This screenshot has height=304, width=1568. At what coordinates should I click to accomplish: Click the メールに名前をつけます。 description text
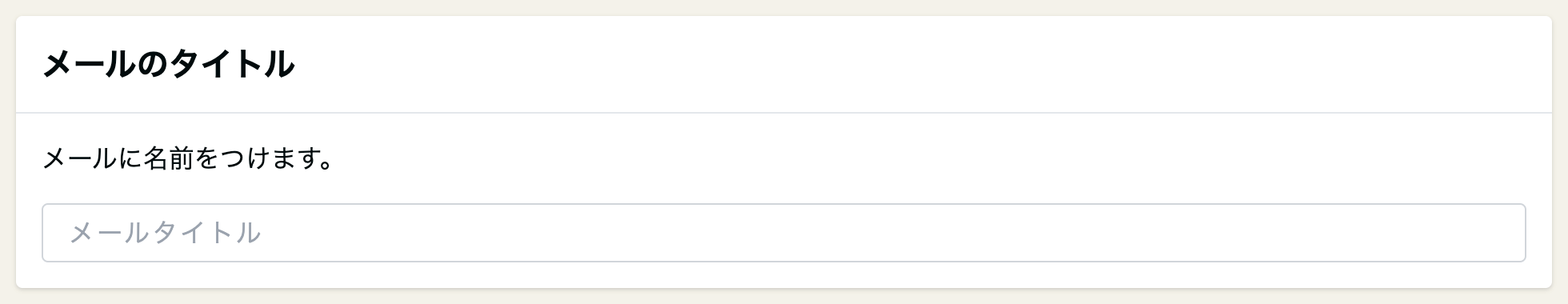188,159
